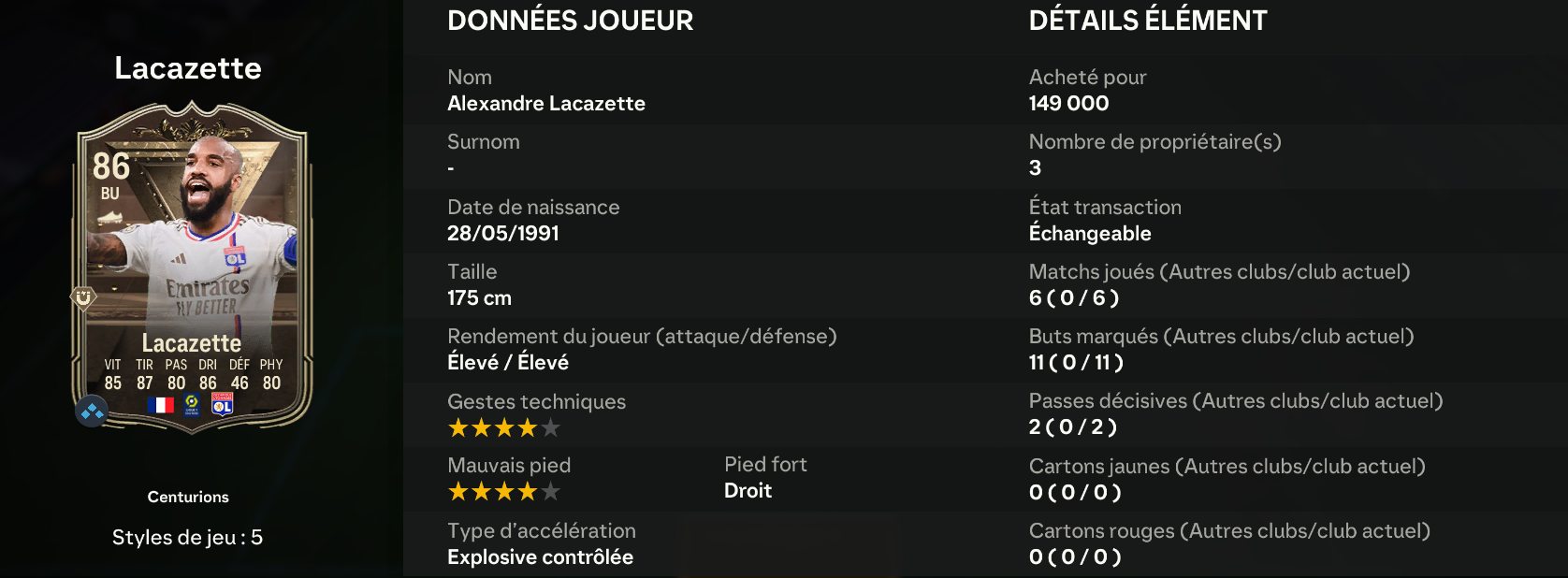
Task: Select the Centurions card type label
Action: tap(188, 497)
